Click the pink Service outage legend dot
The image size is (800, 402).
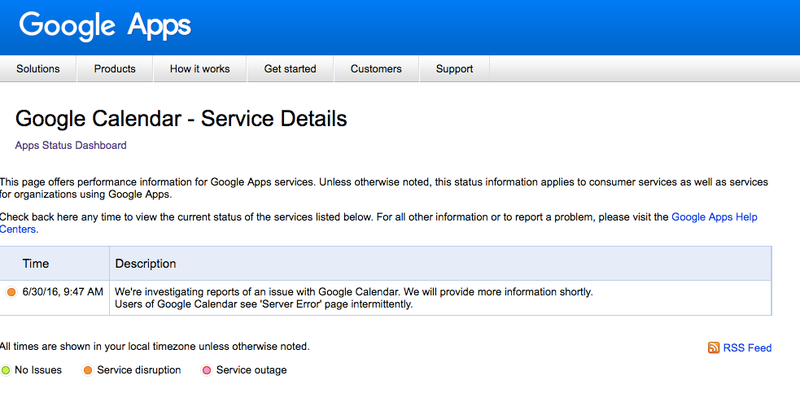(207, 370)
